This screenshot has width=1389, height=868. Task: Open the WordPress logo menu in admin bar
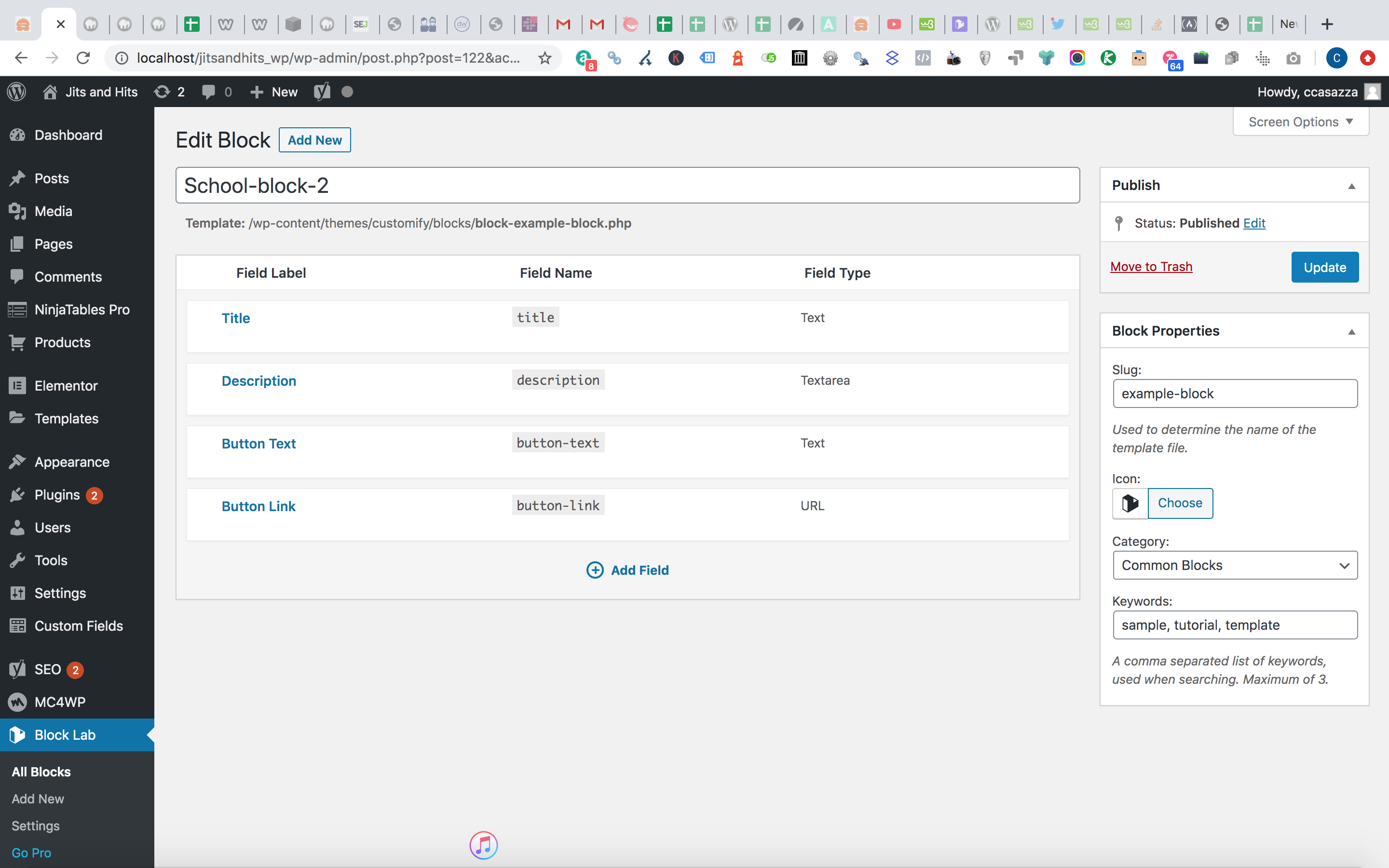click(x=16, y=91)
